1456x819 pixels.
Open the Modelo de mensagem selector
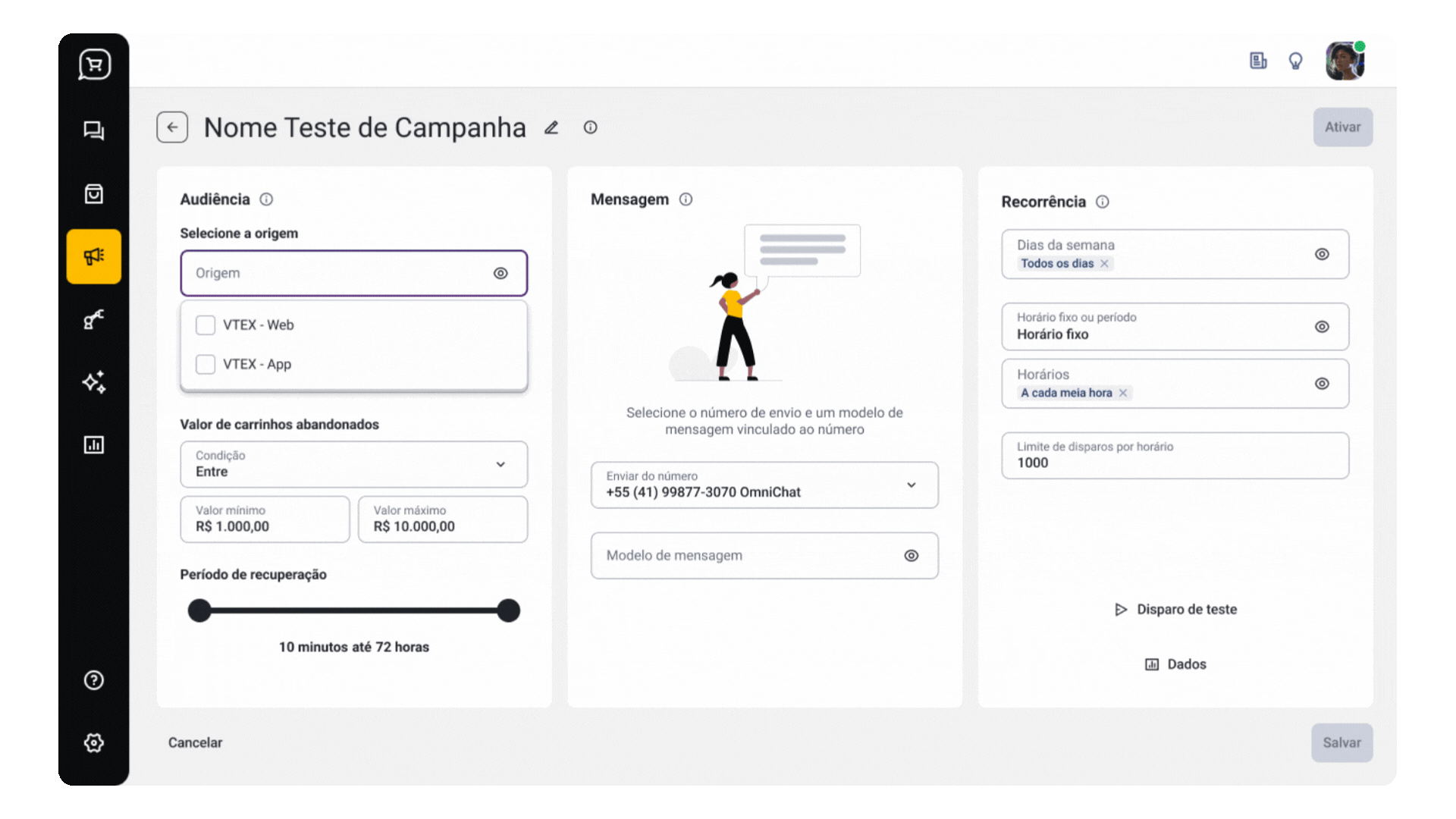pos(764,556)
